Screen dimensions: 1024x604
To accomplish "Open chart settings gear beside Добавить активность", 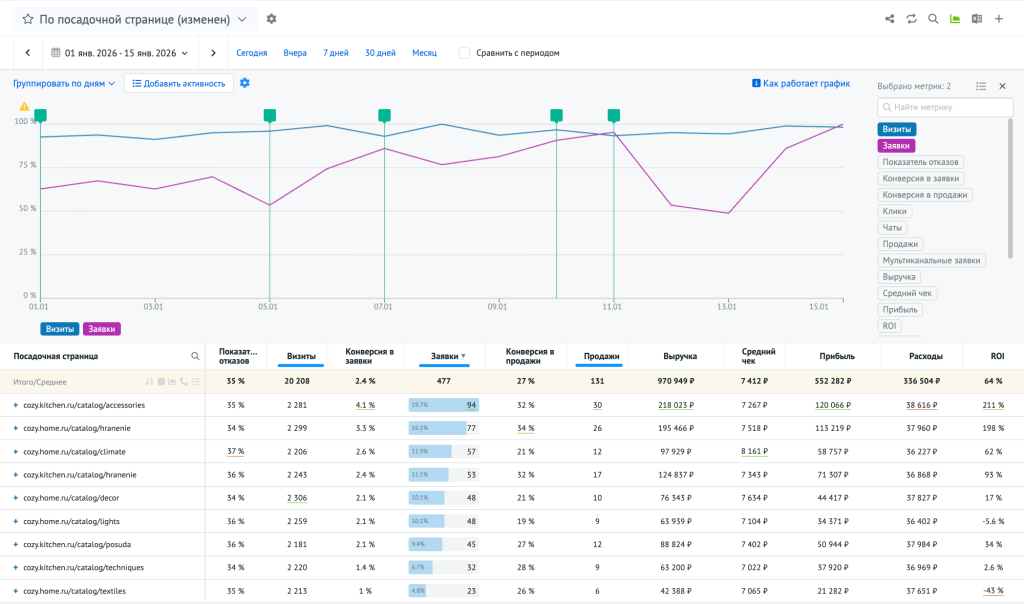I will click(245, 83).
